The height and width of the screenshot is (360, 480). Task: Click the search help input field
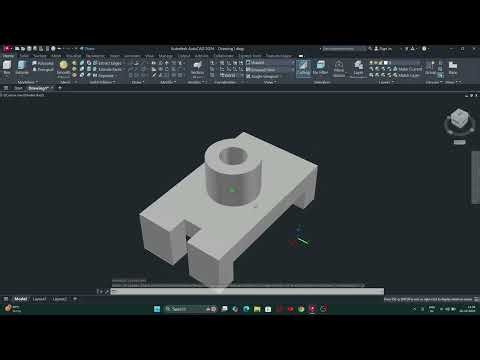pyautogui.click(x=344, y=49)
